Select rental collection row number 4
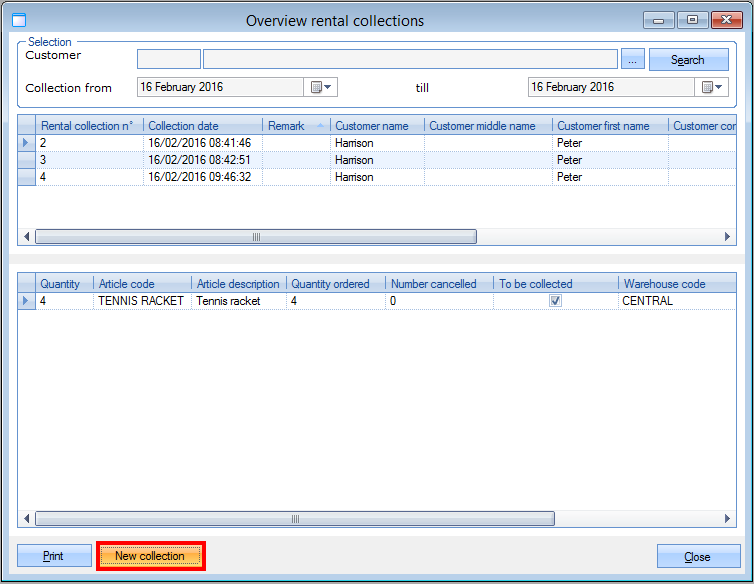This screenshot has height=584, width=754. tap(90, 177)
